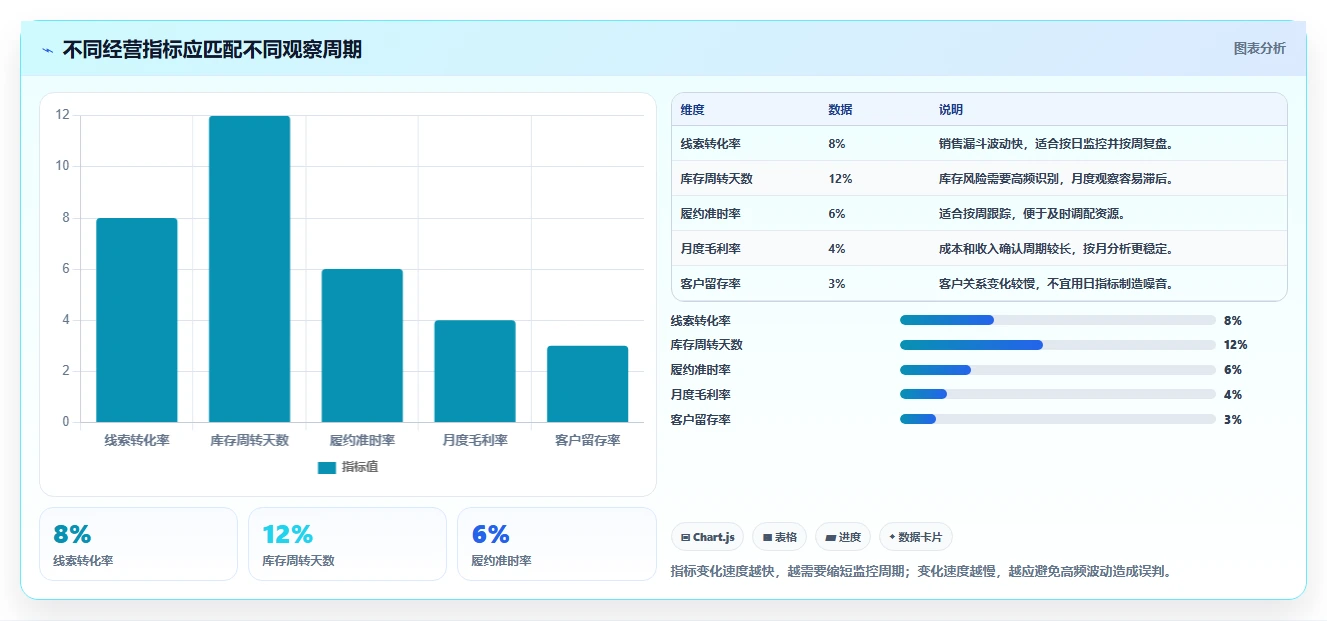The image size is (1327, 621).
Task: Click the 库存周转天数 x-axis label under the chart
Action: (249, 440)
